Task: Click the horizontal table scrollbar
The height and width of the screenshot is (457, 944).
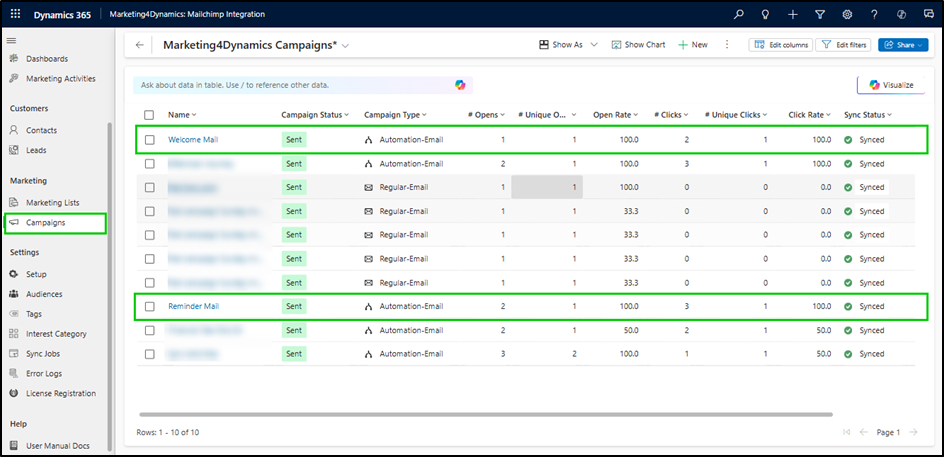Action: tap(486, 414)
